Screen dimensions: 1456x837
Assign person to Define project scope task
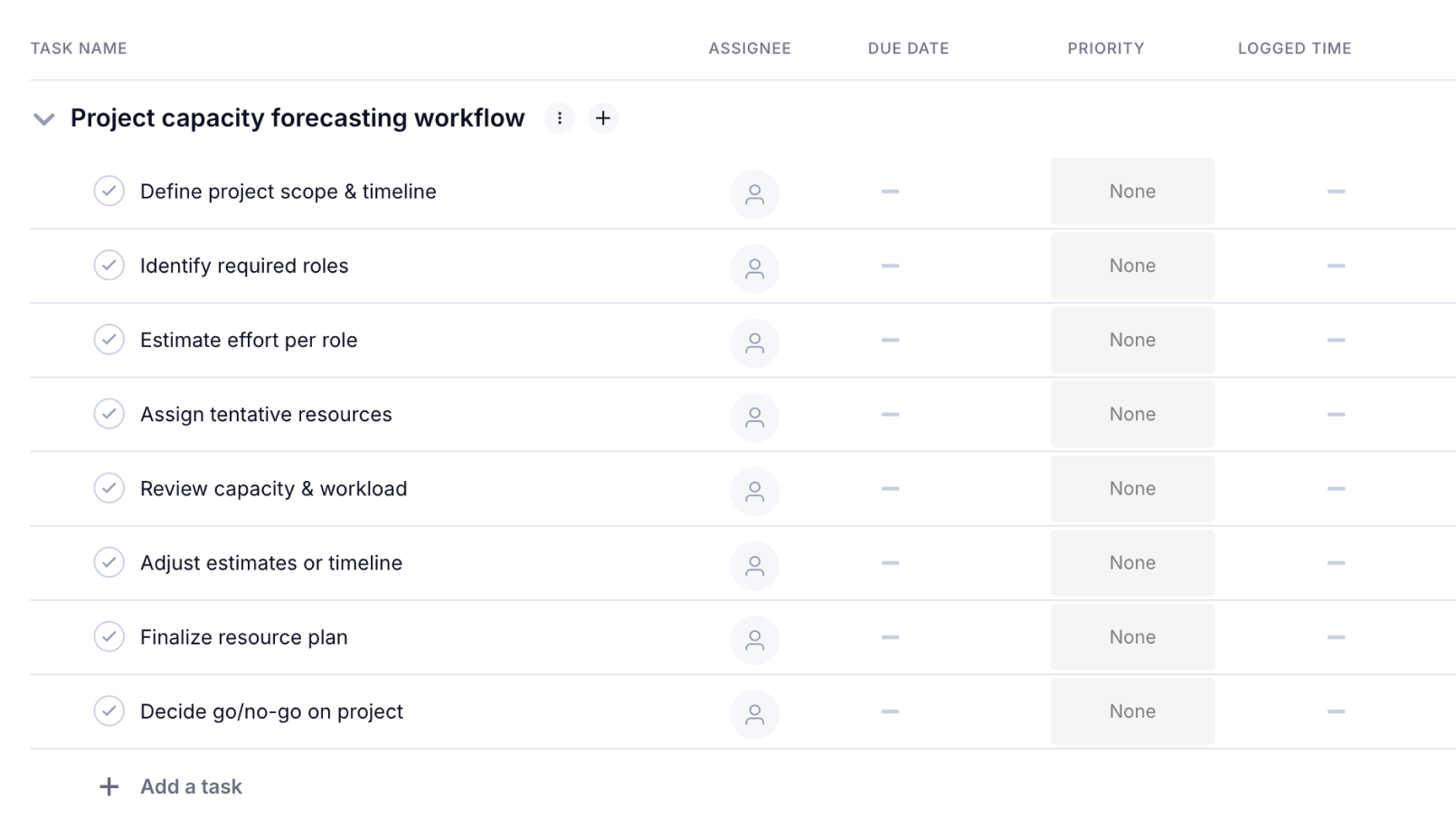pyautogui.click(x=754, y=193)
